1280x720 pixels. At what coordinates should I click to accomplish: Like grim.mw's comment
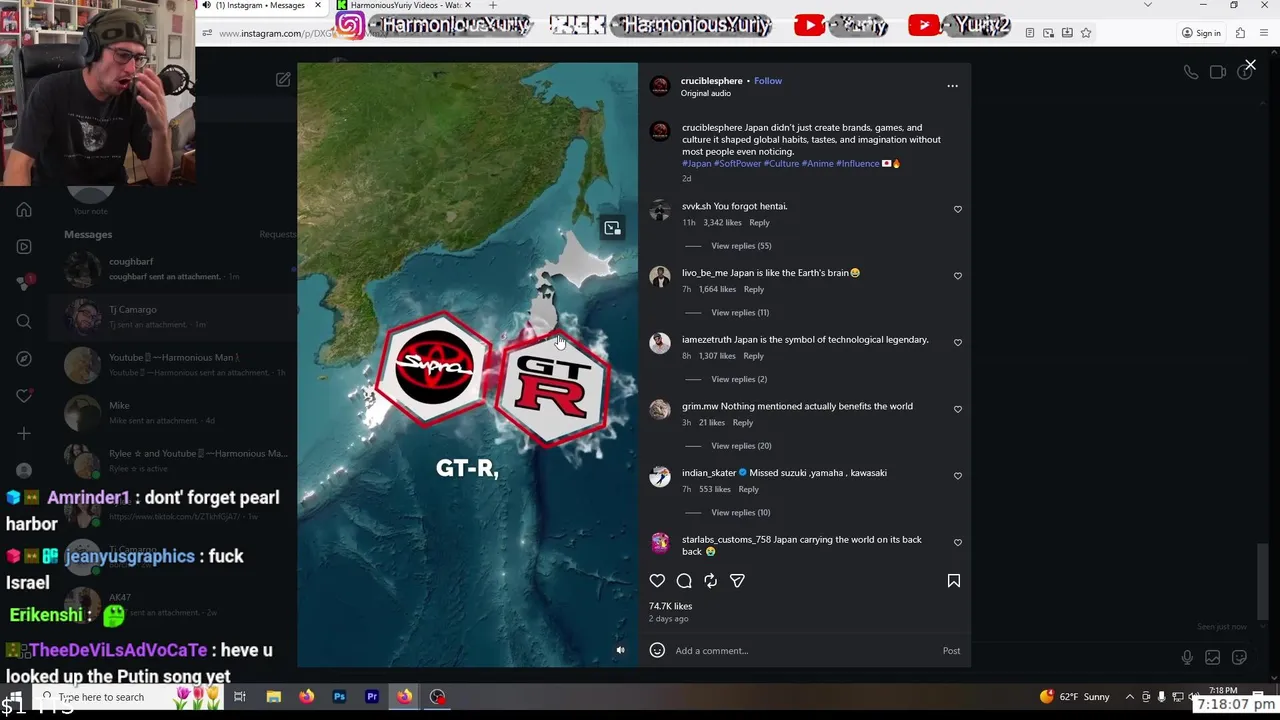pos(958,409)
